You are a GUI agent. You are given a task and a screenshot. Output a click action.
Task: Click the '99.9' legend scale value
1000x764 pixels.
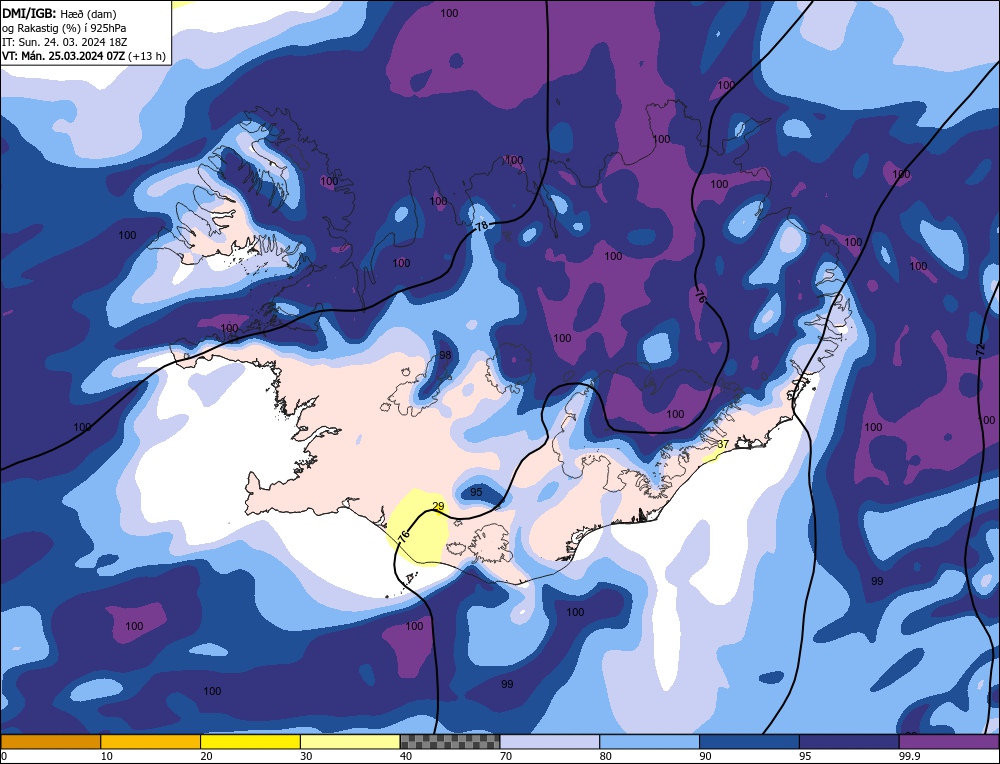(911, 756)
